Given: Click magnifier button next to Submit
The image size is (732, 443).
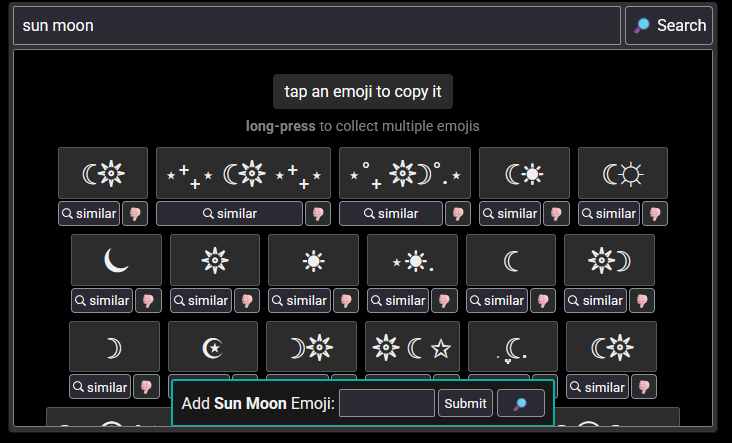Looking at the screenshot, I should point(521,403).
